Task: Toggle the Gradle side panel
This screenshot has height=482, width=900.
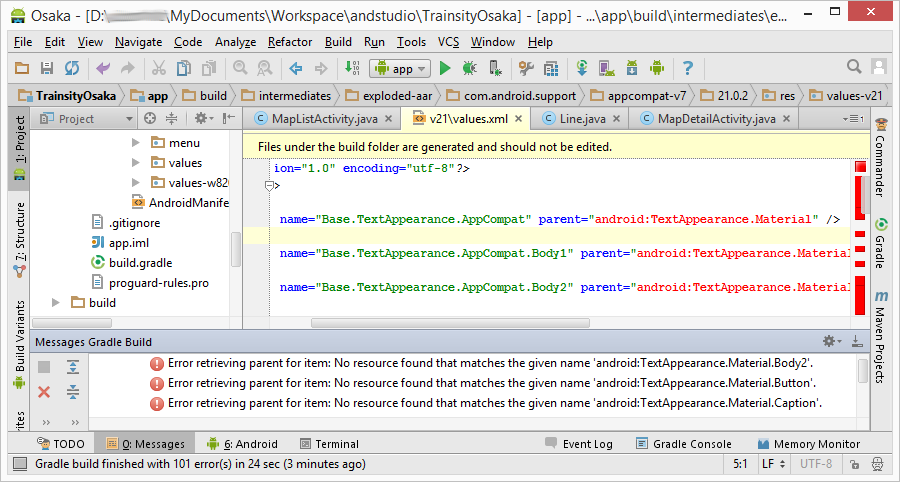Action: (880, 243)
